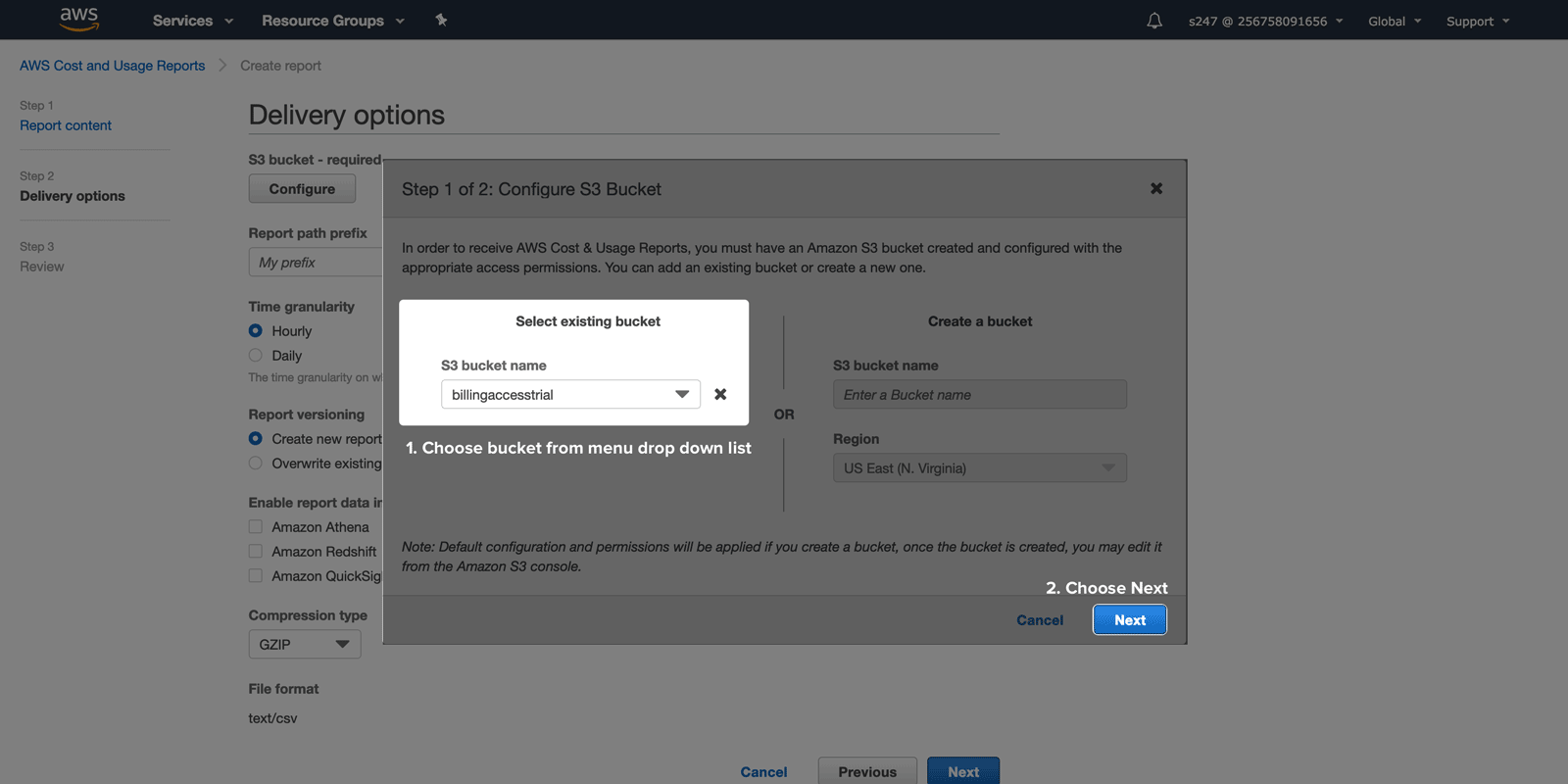Click the Previous button at the page bottom
This screenshot has width=1568, height=784.
click(867, 771)
